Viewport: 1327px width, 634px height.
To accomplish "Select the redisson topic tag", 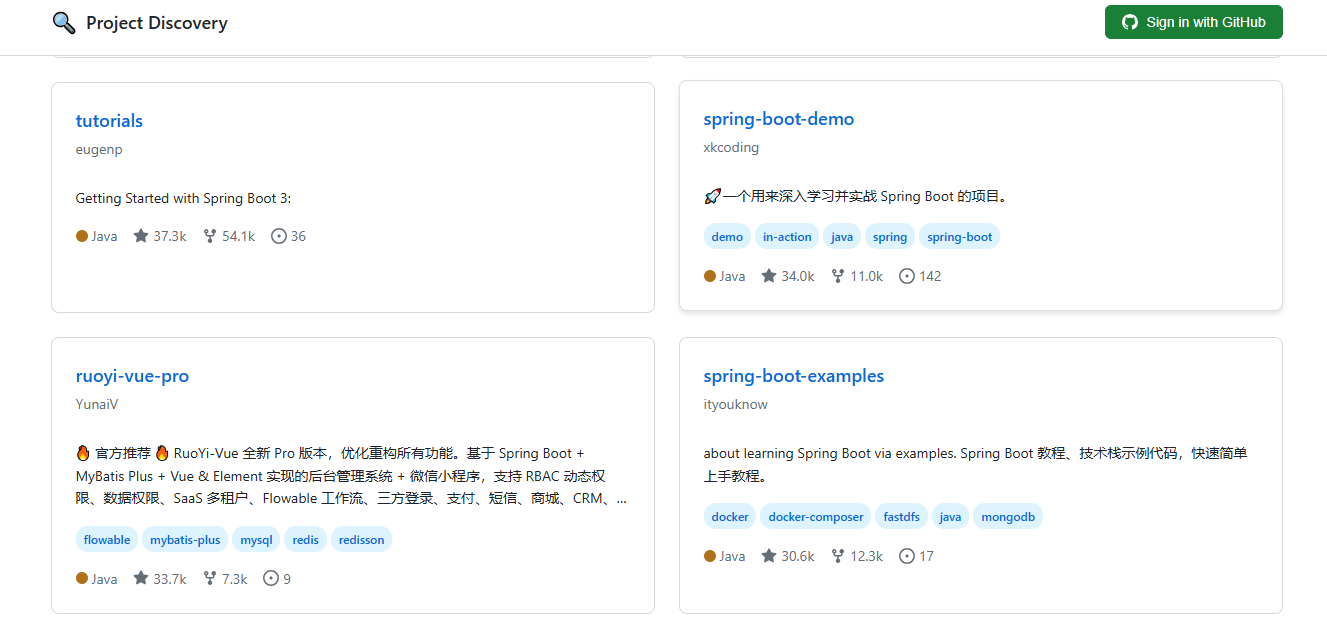I will pyautogui.click(x=361, y=540).
